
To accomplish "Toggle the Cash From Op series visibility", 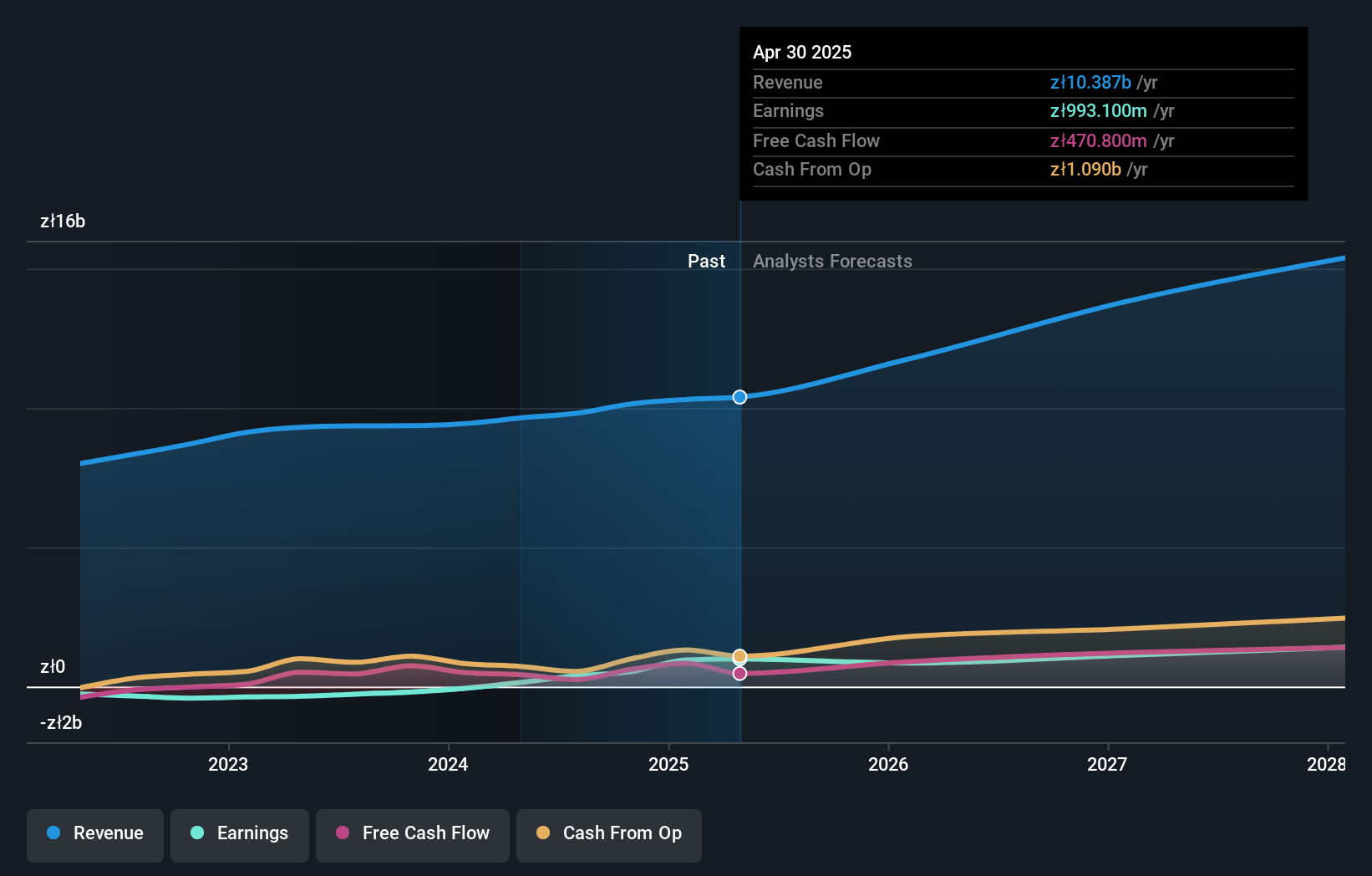I will pos(608,833).
